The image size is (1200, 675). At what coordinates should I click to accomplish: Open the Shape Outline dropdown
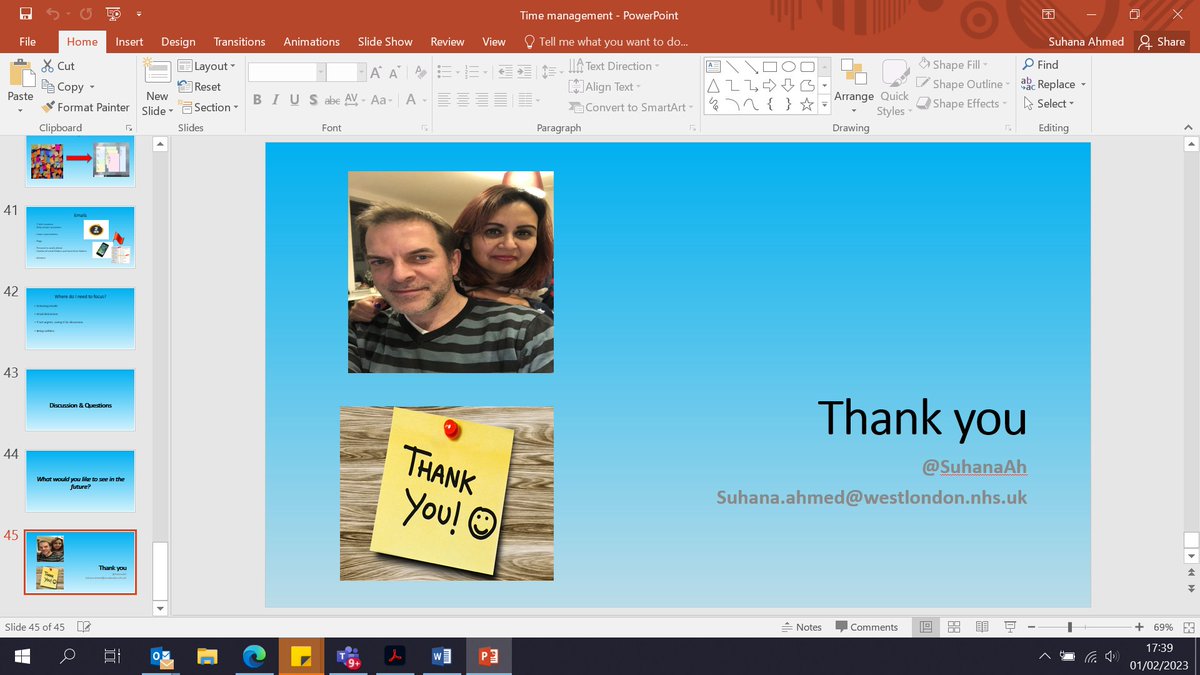pyautogui.click(x=963, y=84)
